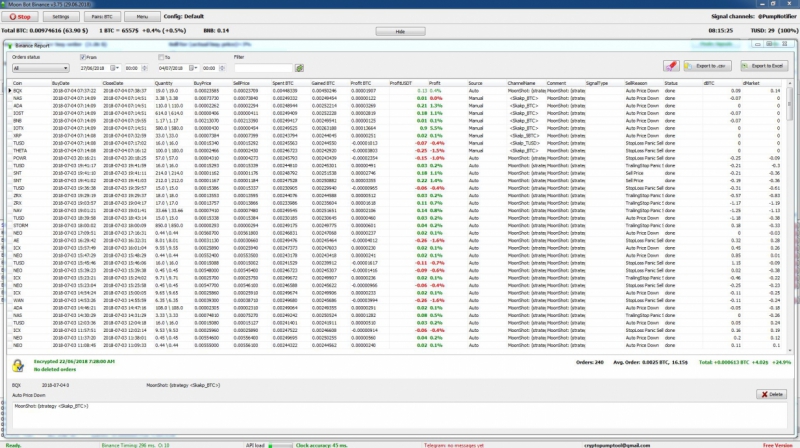This screenshot has width=800, height=448.
Task: Select the XRP order row
Action: [396, 136]
